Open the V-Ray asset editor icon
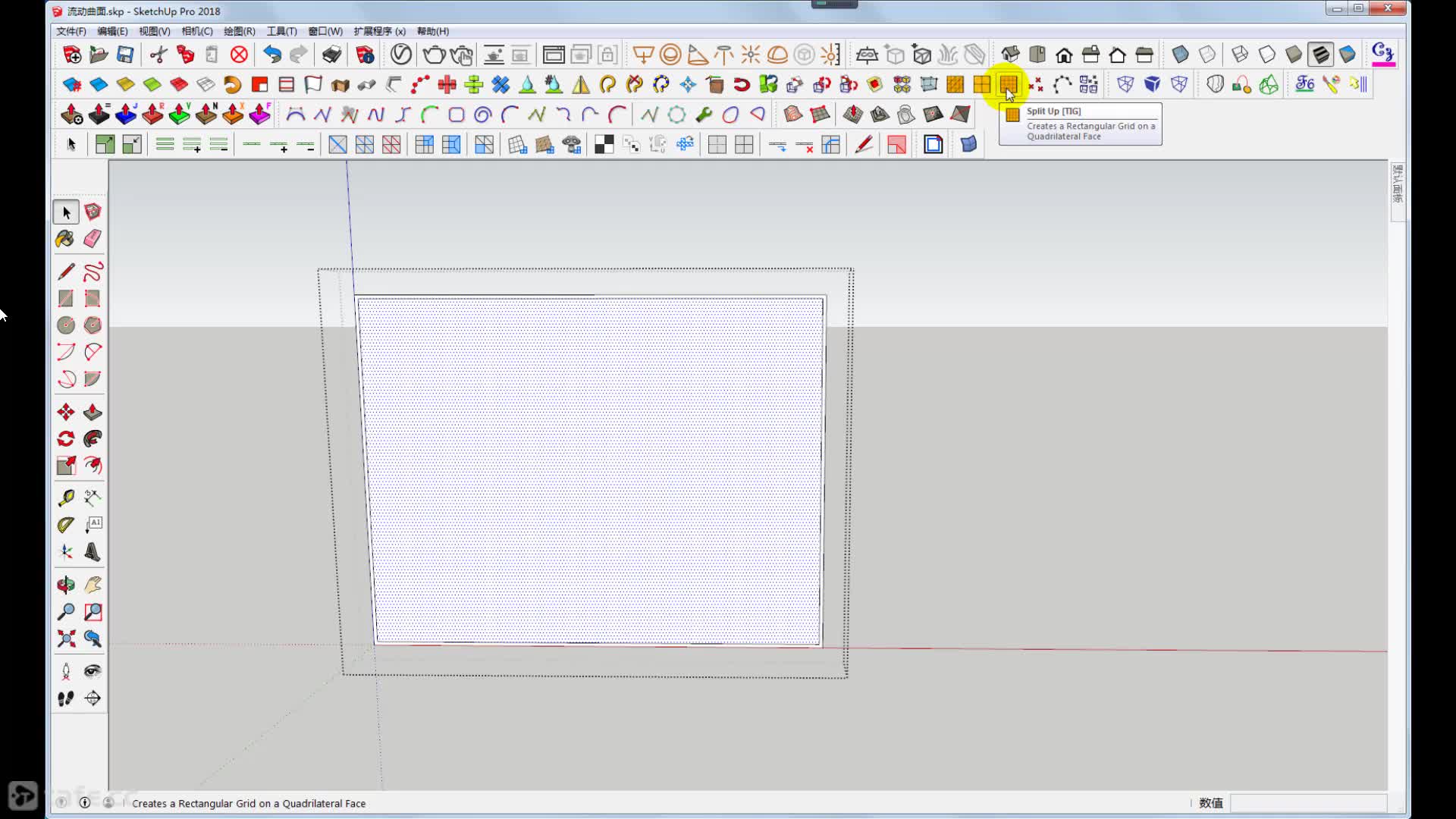This screenshot has height=819, width=1456. click(401, 55)
